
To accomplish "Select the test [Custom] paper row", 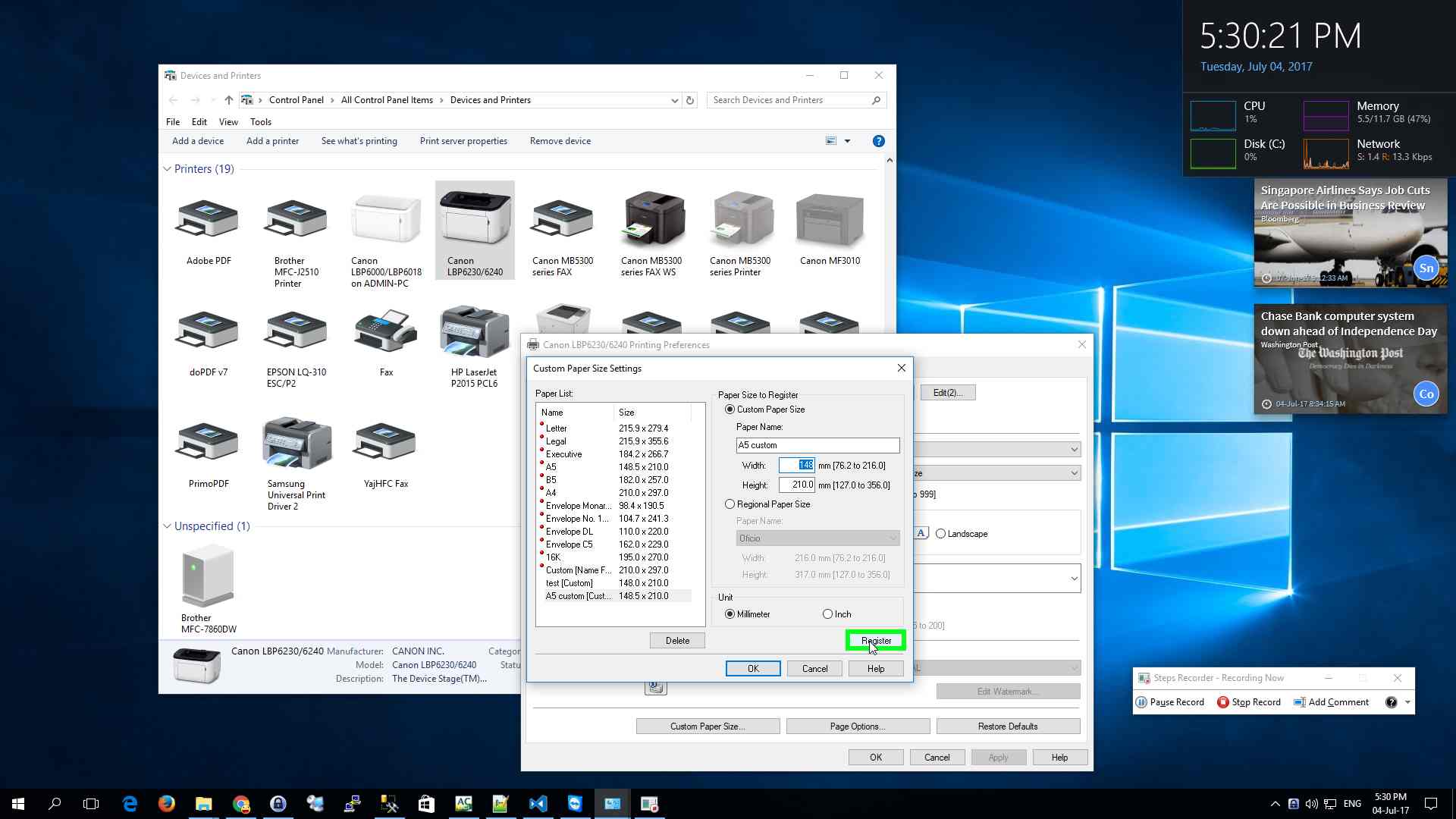I will (614, 583).
